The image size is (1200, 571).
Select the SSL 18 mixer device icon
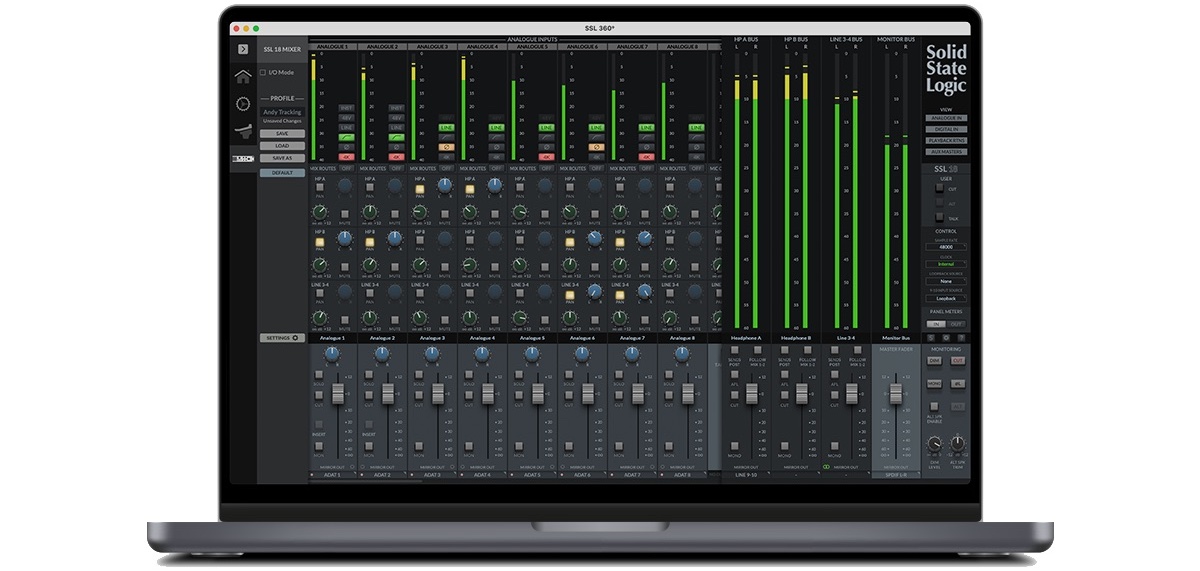pyautogui.click(x=242, y=159)
